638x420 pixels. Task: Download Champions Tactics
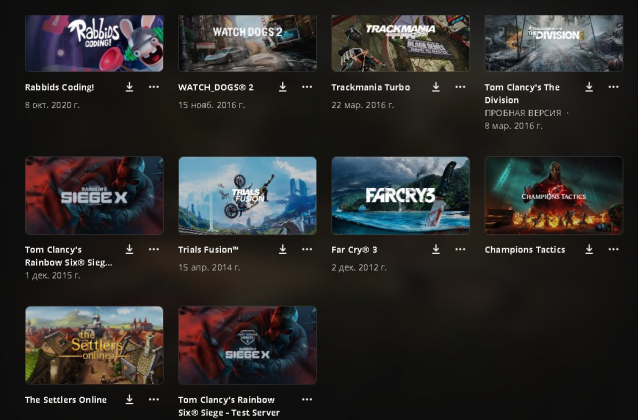[x=589, y=250]
